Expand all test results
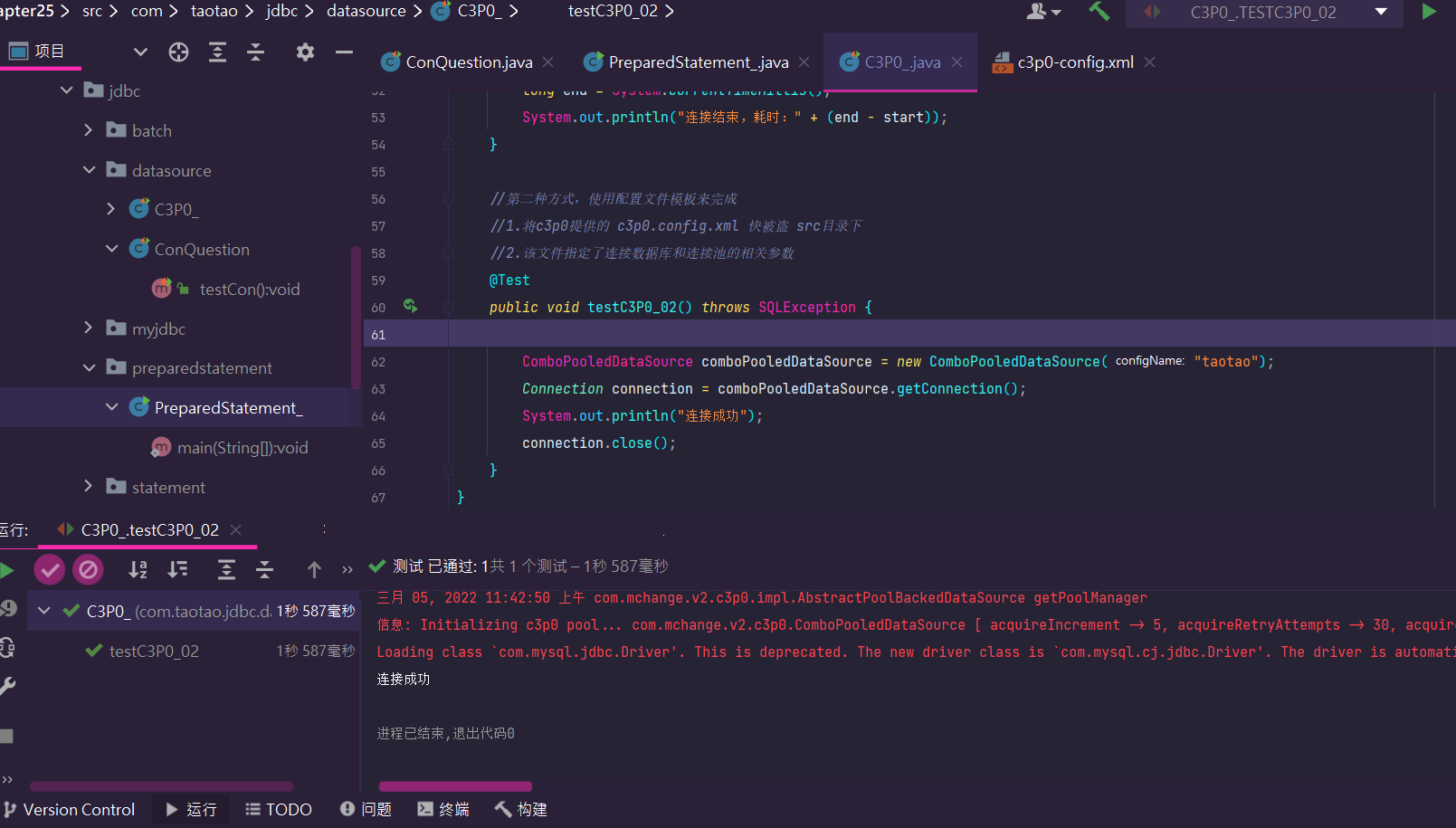 [226, 570]
